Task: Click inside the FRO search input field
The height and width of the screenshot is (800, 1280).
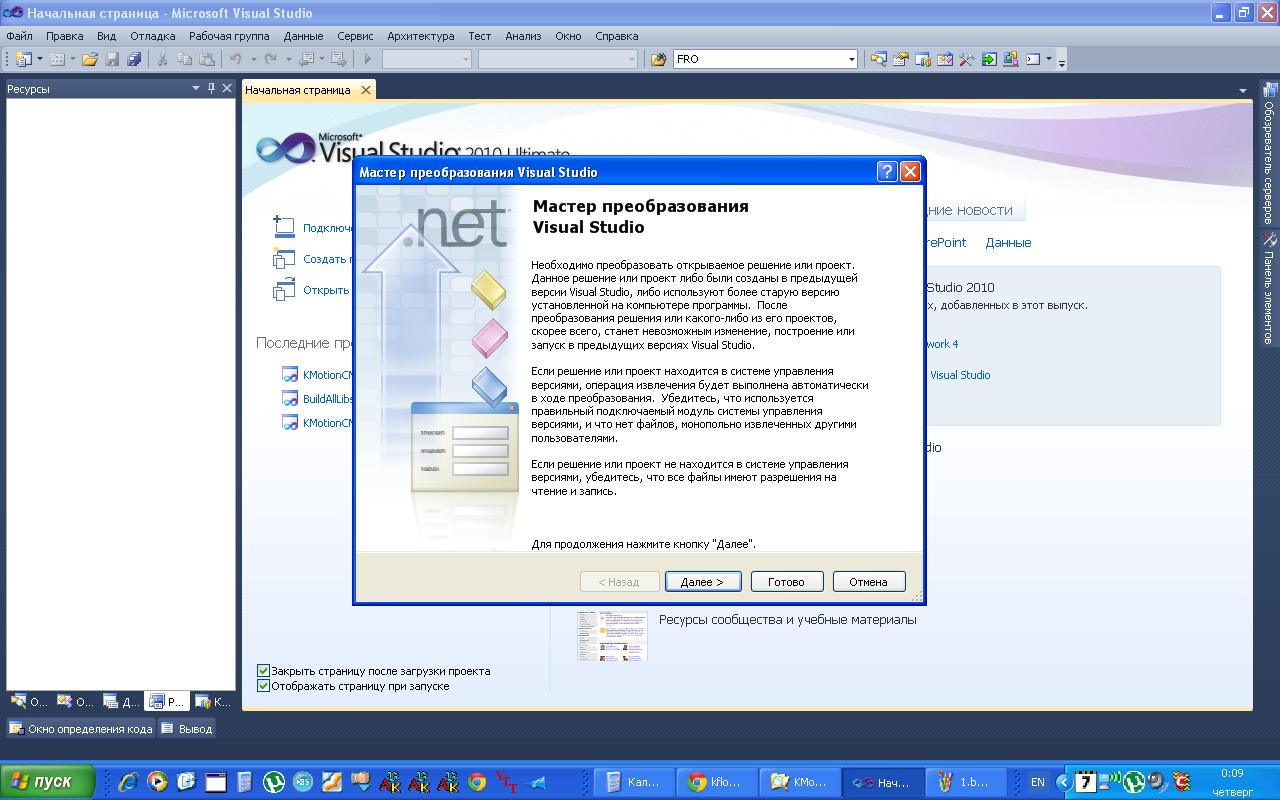Action: click(759, 60)
